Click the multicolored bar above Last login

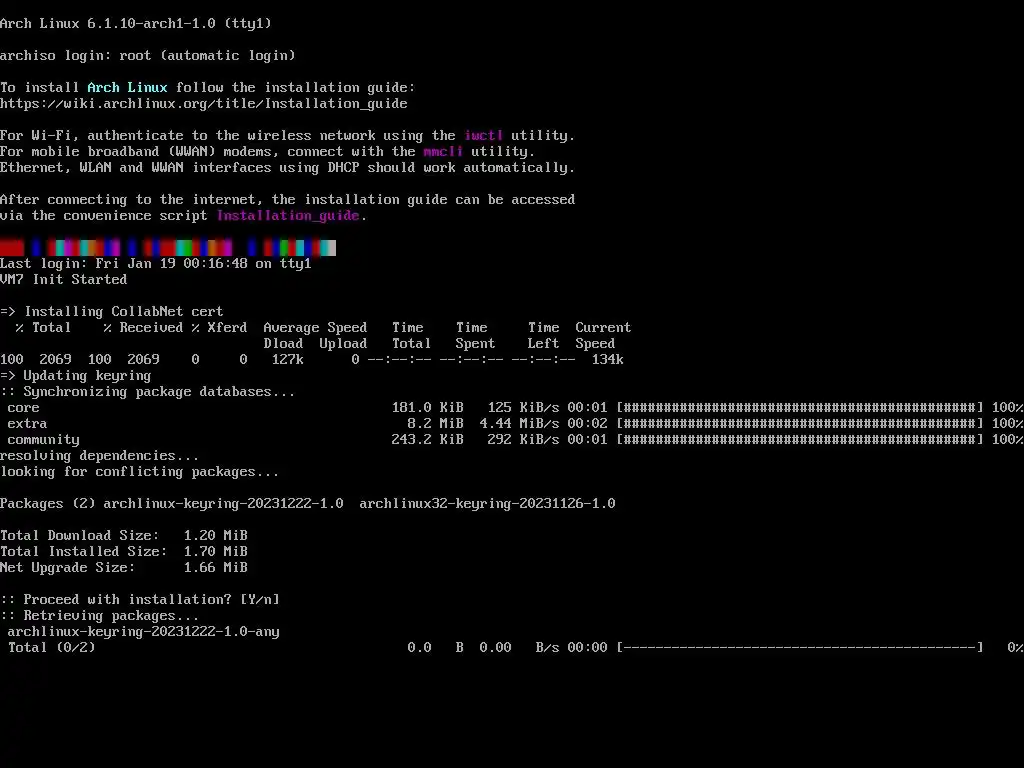tap(168, 248)
